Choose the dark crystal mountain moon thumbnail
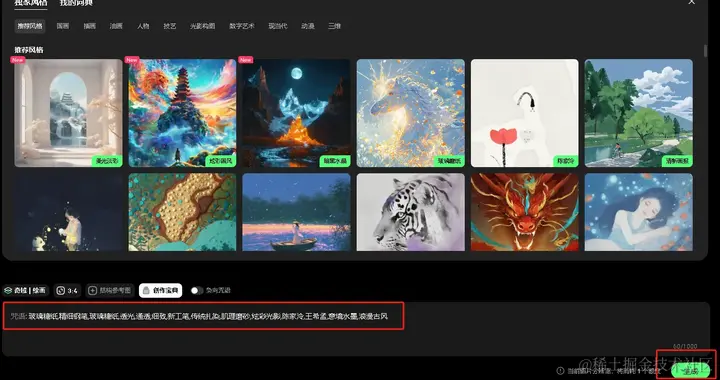Screen dimensions: 720x380 tap(297, 113)
